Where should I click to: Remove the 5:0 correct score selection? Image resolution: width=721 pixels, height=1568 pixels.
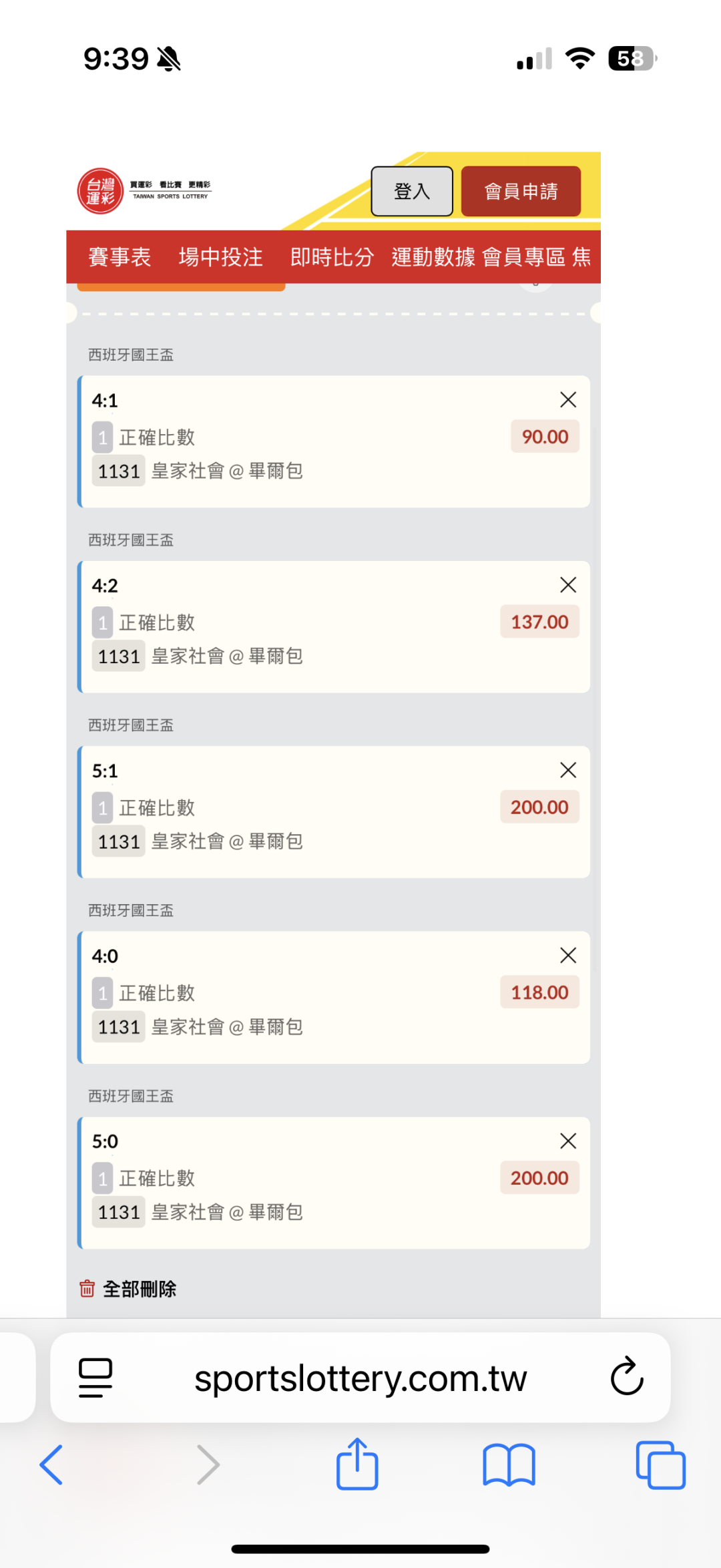coord(568,1141)
